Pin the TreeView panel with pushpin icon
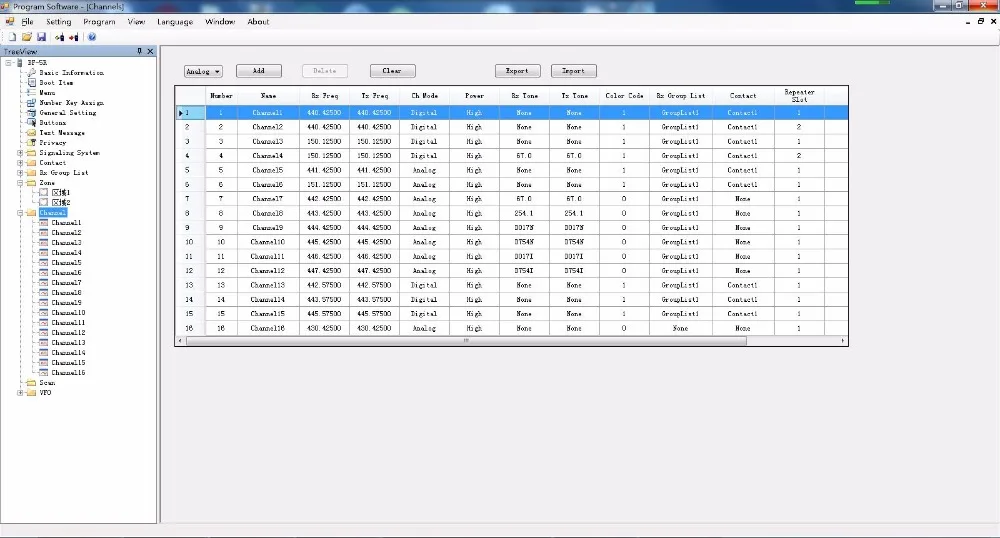 (140, 51)
